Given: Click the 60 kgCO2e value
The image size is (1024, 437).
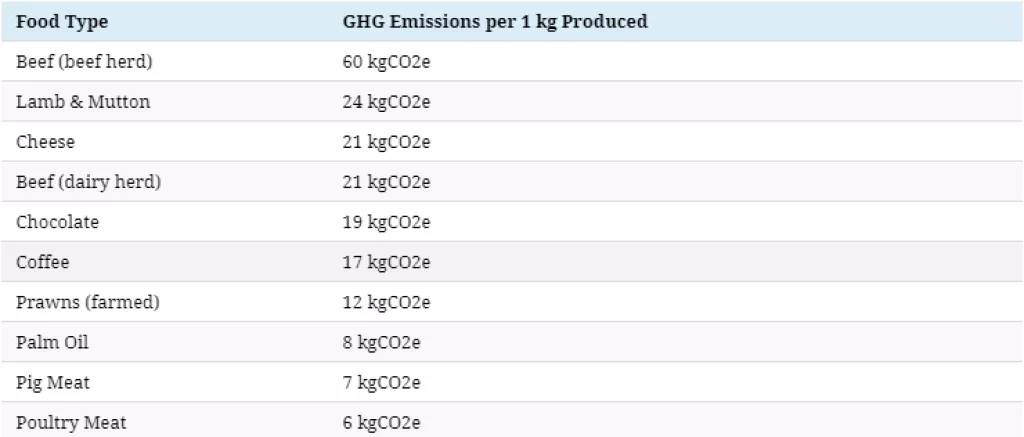Looking at the screenshot, I should pyautogui.click(x=386, y=62).
